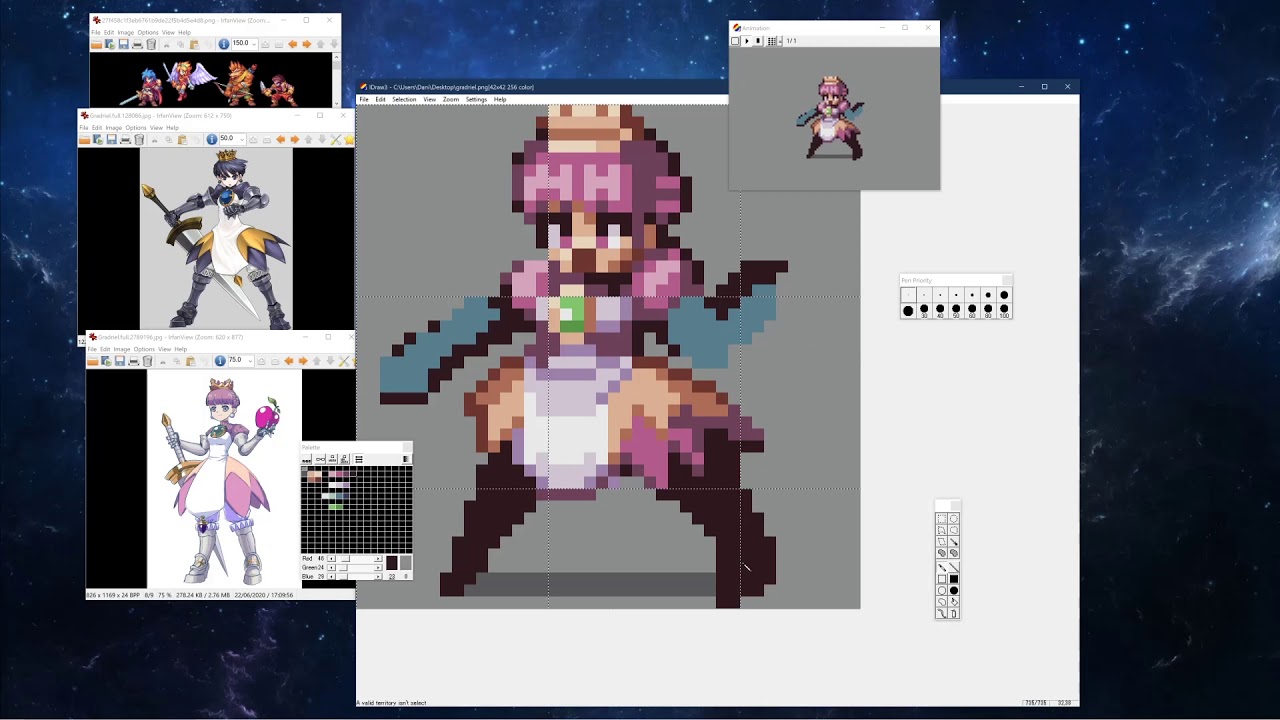Open View menu in IDraw3
The height and width of the screenshot is (720, 1280).
(429, 99)
